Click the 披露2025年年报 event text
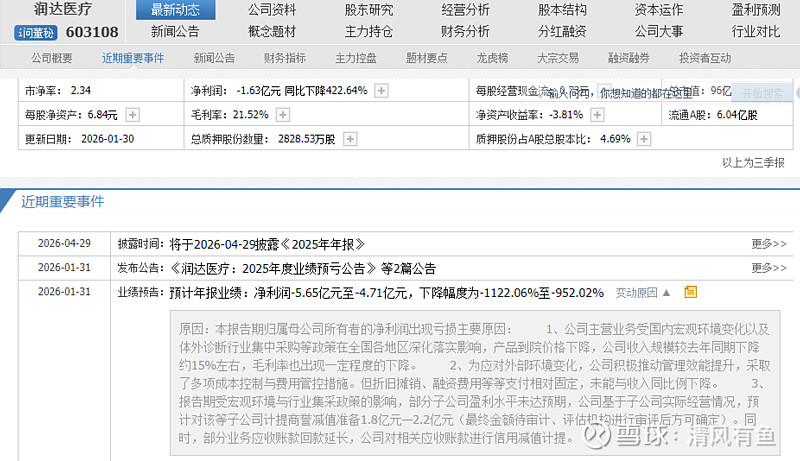 tap(267, 244)
